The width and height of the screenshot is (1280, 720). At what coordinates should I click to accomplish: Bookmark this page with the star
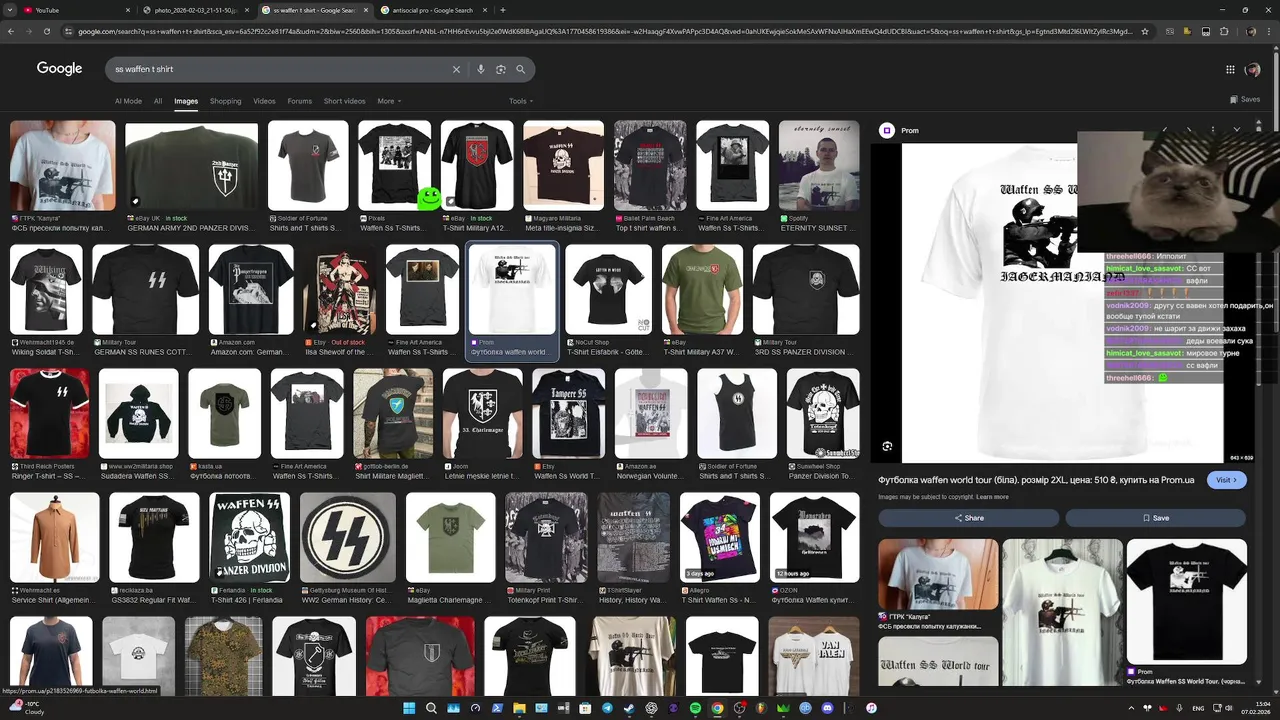1145,31
